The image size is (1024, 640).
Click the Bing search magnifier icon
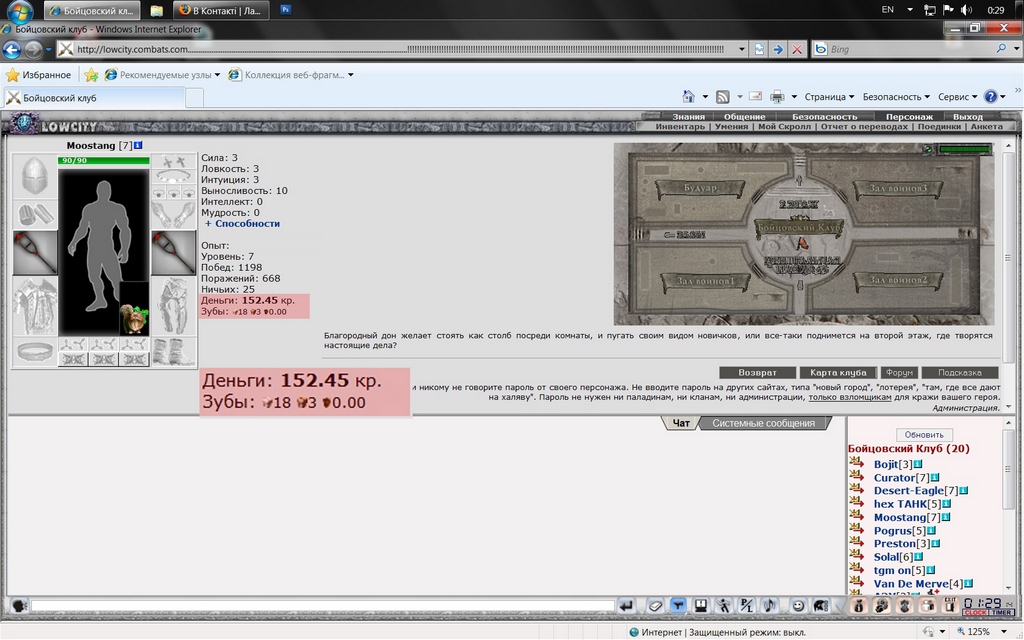point(1001,48)
